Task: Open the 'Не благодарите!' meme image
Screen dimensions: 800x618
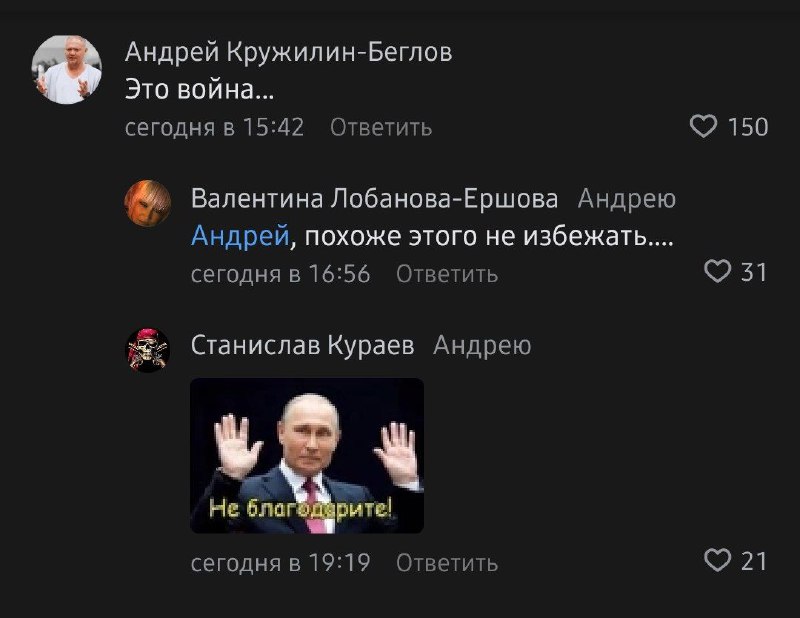Action: [307, 456]
